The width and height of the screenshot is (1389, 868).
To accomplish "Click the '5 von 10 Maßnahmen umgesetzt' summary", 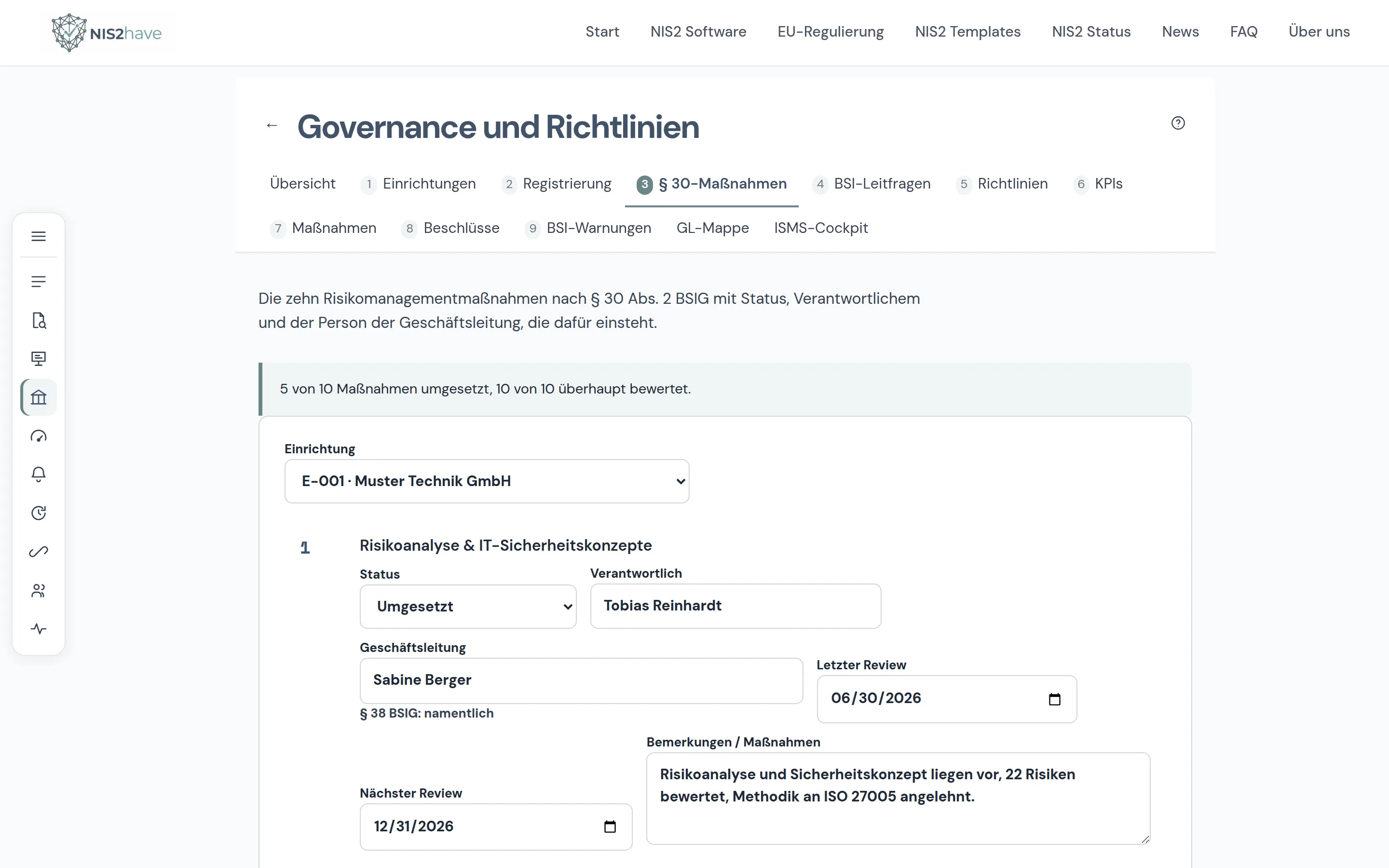I will 485,389.
